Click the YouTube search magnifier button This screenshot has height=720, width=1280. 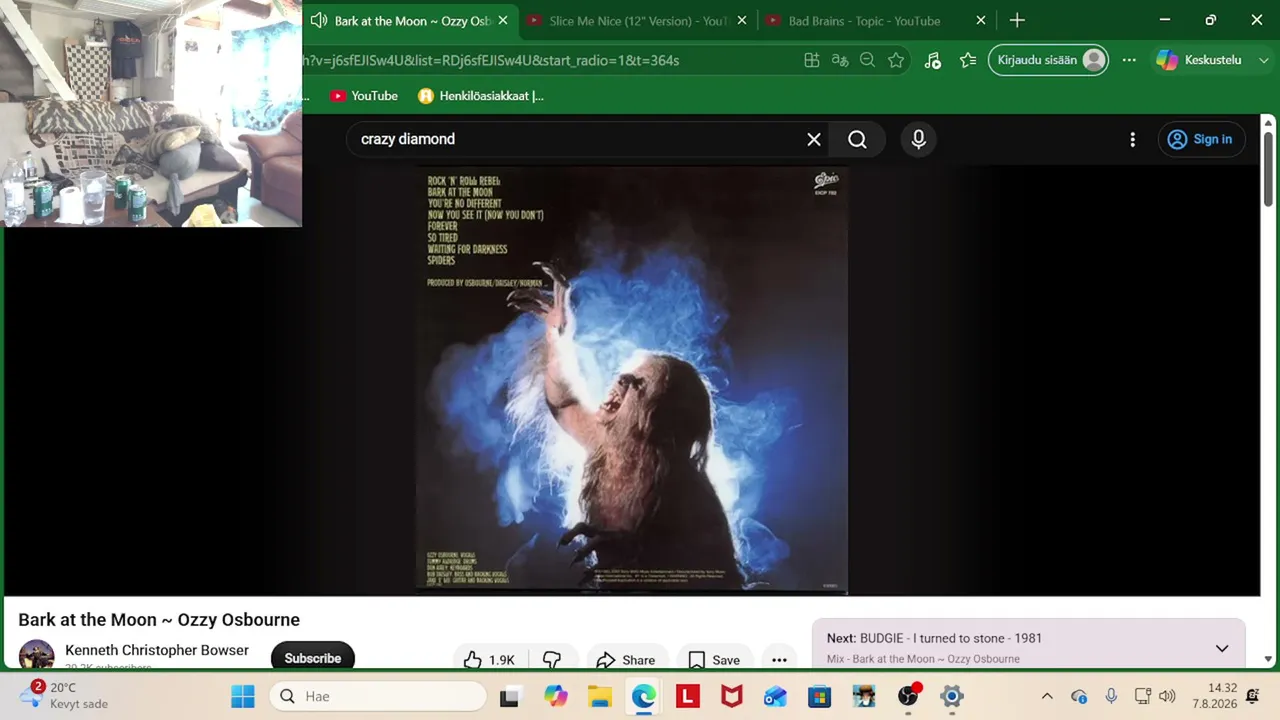(858, 140)
